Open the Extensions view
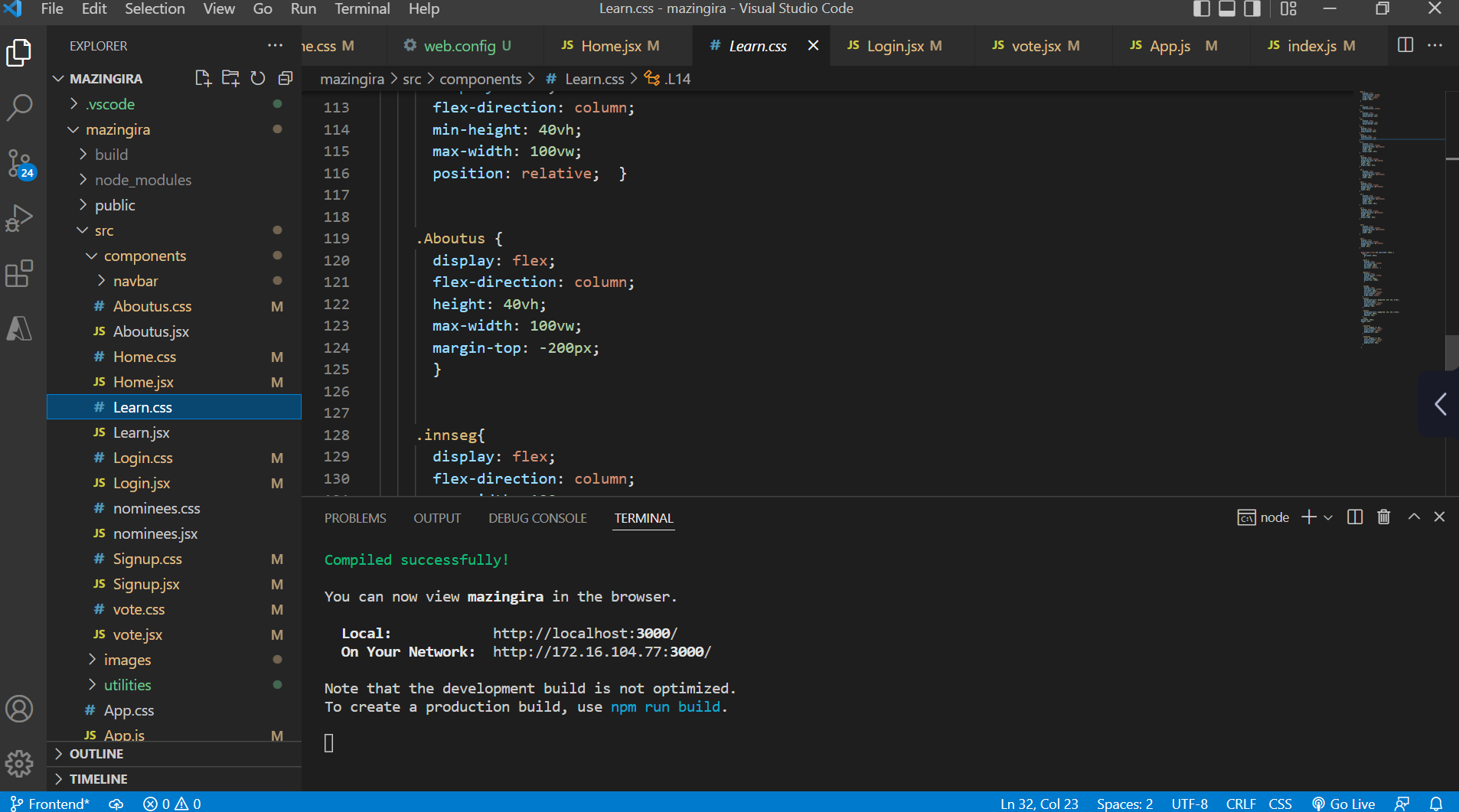Screen dimensions: 1459x812 click(x=19, y=273)
